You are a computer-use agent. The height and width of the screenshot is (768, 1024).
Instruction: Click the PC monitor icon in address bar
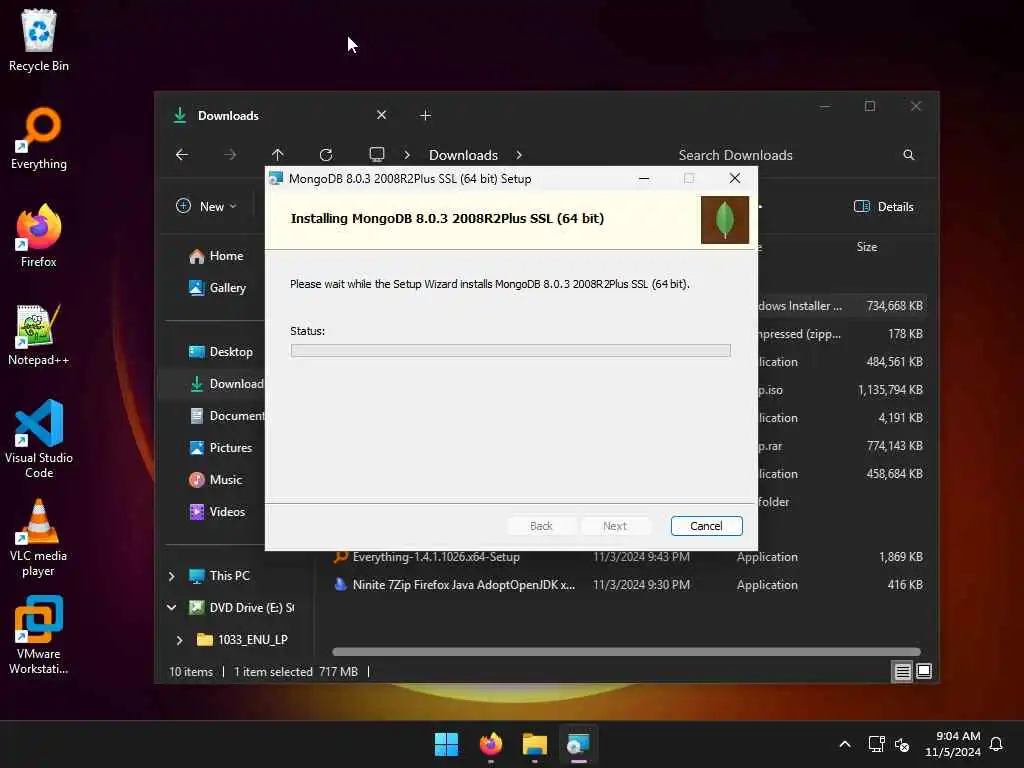(377, 155)
